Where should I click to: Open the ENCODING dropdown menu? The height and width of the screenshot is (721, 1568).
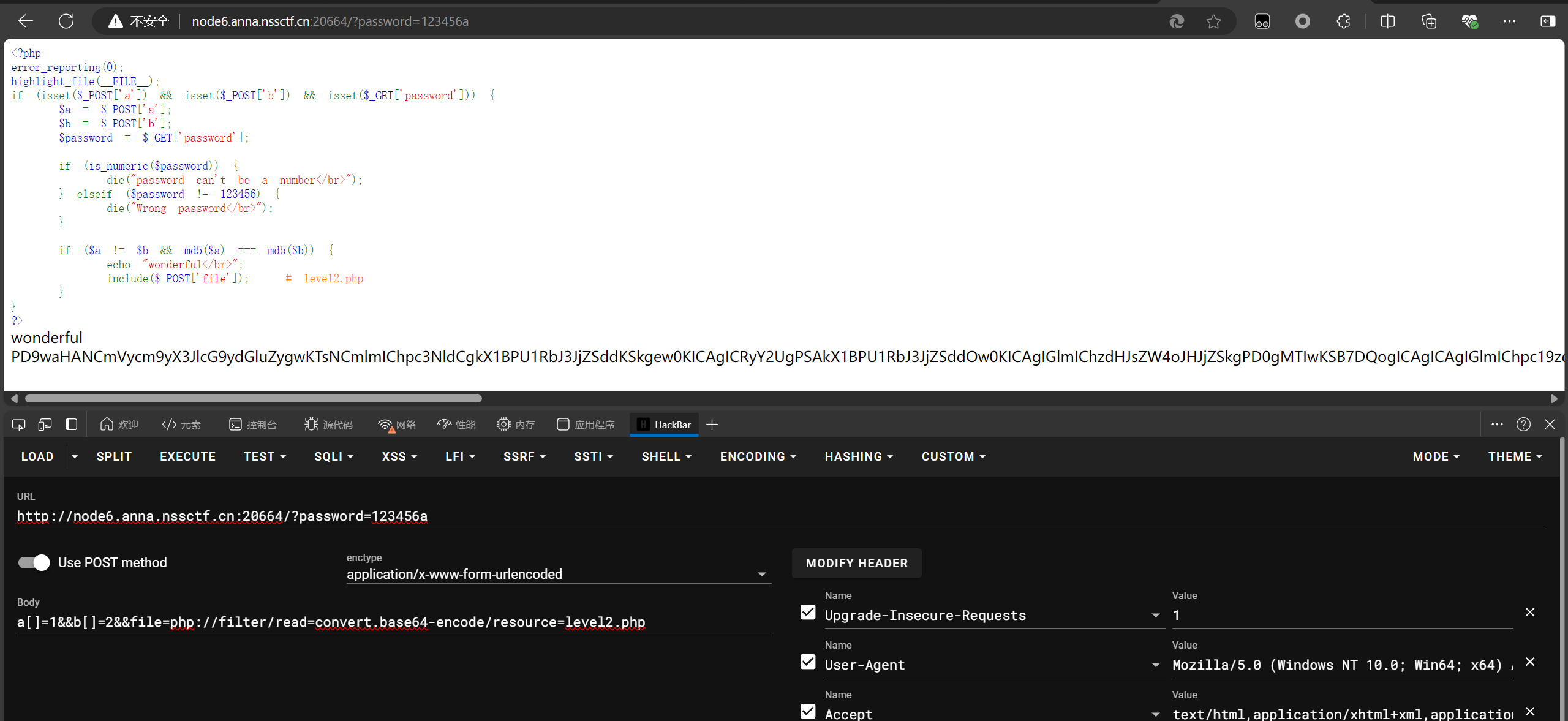click(x=758, y=456)
